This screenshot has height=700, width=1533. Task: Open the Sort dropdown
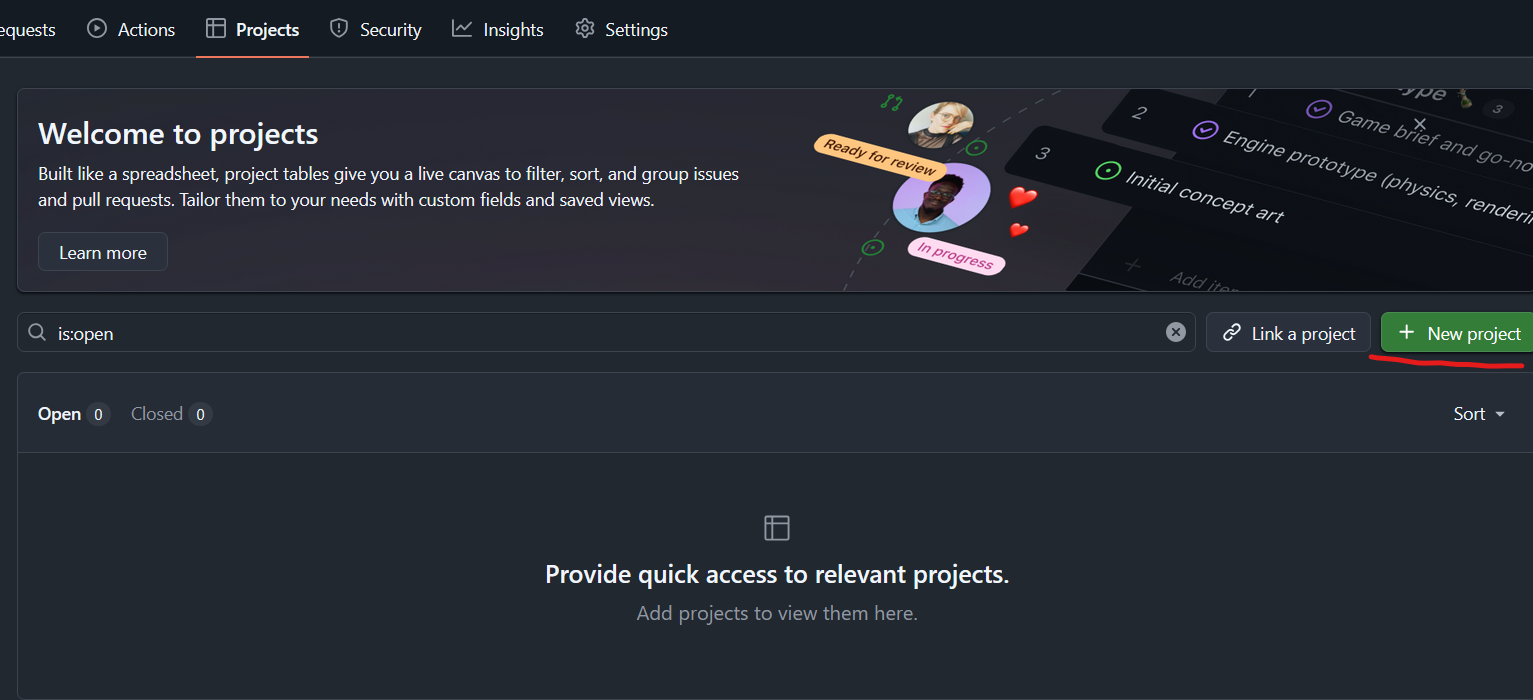pos(1478,414)
